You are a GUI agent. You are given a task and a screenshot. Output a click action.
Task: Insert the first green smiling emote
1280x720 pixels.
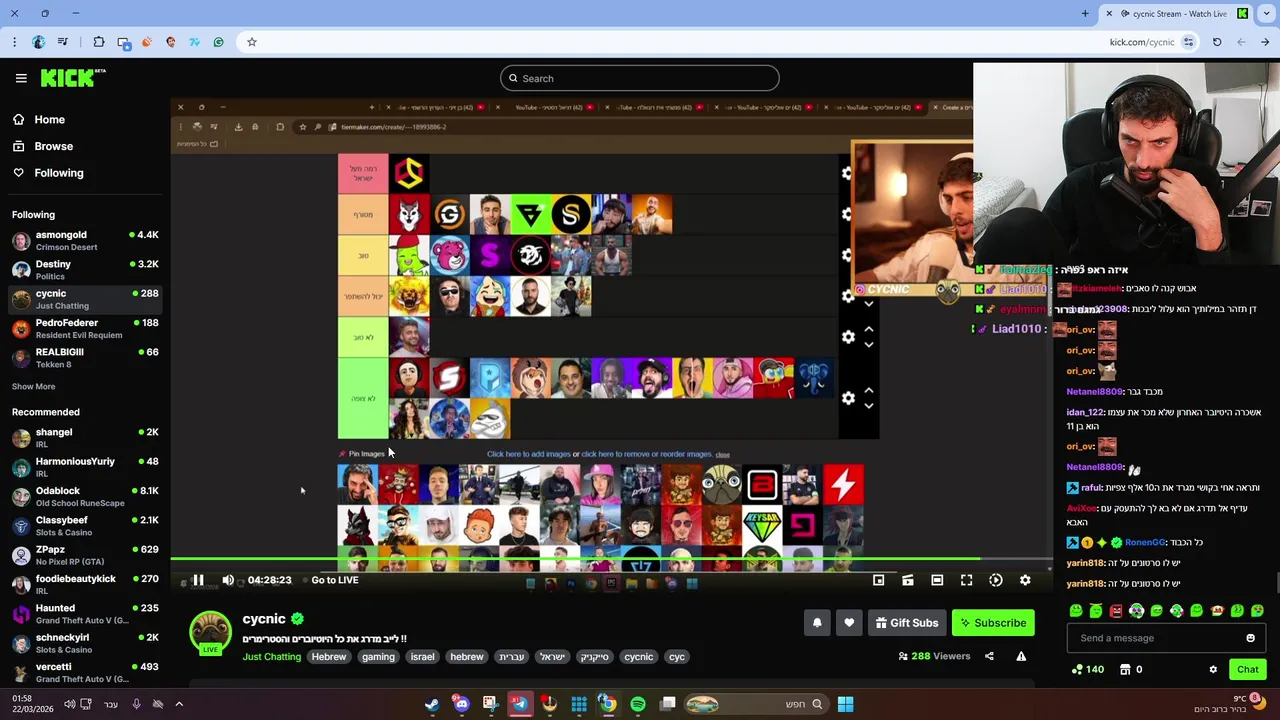pos(1076,610)
